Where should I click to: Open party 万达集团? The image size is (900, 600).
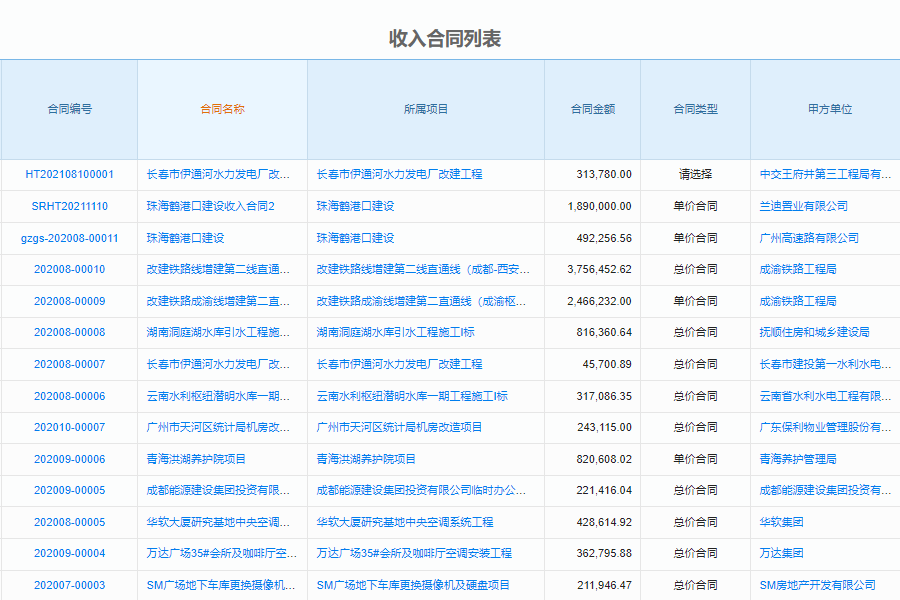pos(781,553)
